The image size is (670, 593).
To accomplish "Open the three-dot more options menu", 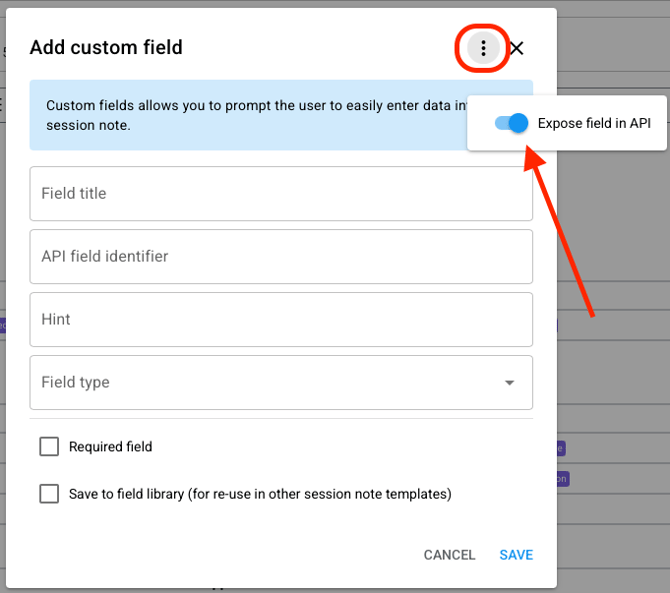I will coord(483,48).
